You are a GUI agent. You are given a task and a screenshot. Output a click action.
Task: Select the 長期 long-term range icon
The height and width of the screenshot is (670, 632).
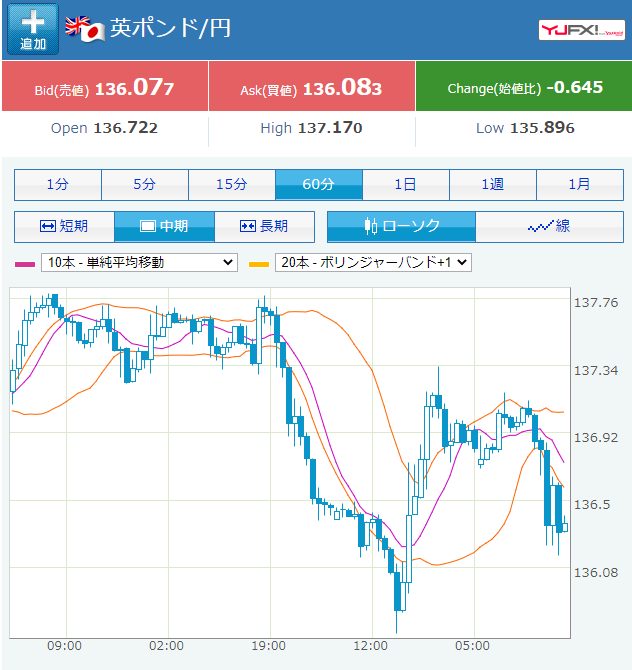[264, 226]
